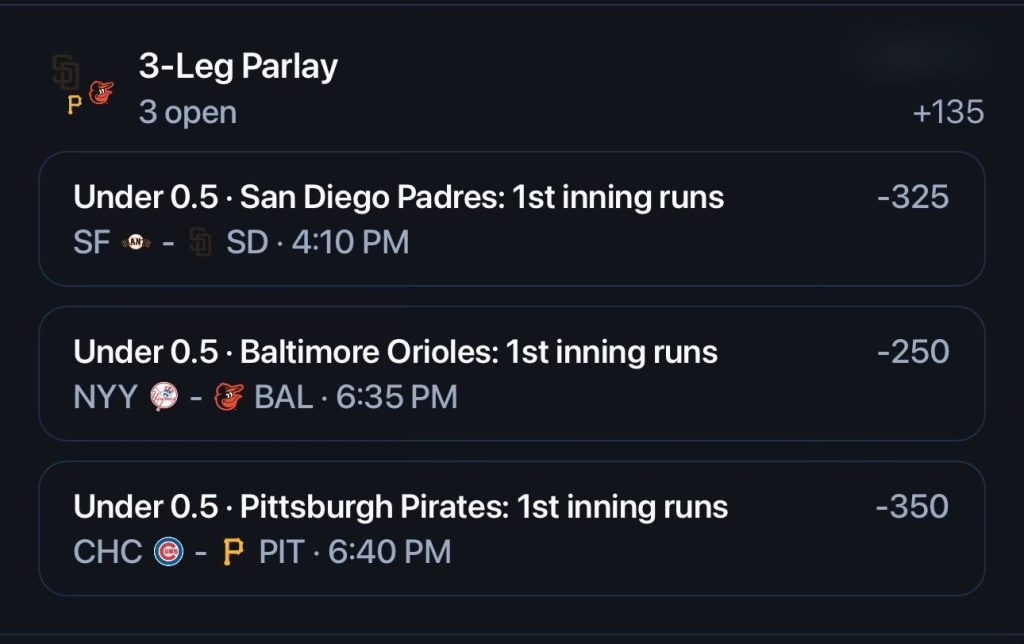Image resolution: width=1024 pixels, height=644 pixels.
Task: Select the SF - SD 4:10 PM matchup line
Action: tap(241, 242)
